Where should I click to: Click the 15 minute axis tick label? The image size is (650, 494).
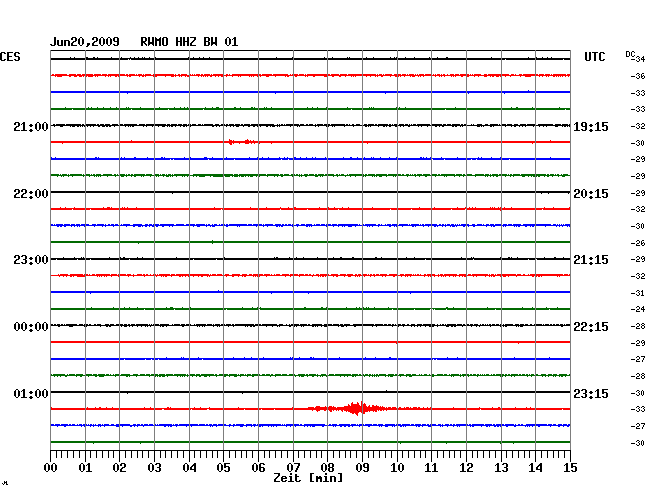[570, 468]
